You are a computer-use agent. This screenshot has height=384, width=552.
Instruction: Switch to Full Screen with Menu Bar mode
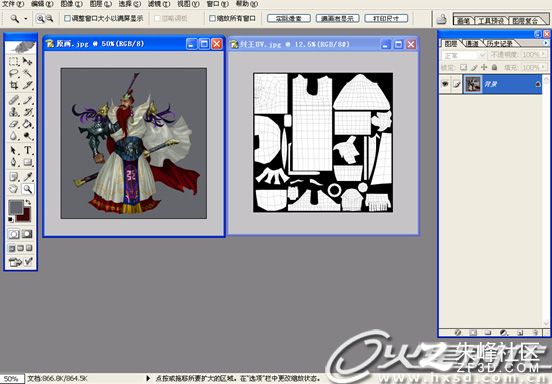pos(20,248)
